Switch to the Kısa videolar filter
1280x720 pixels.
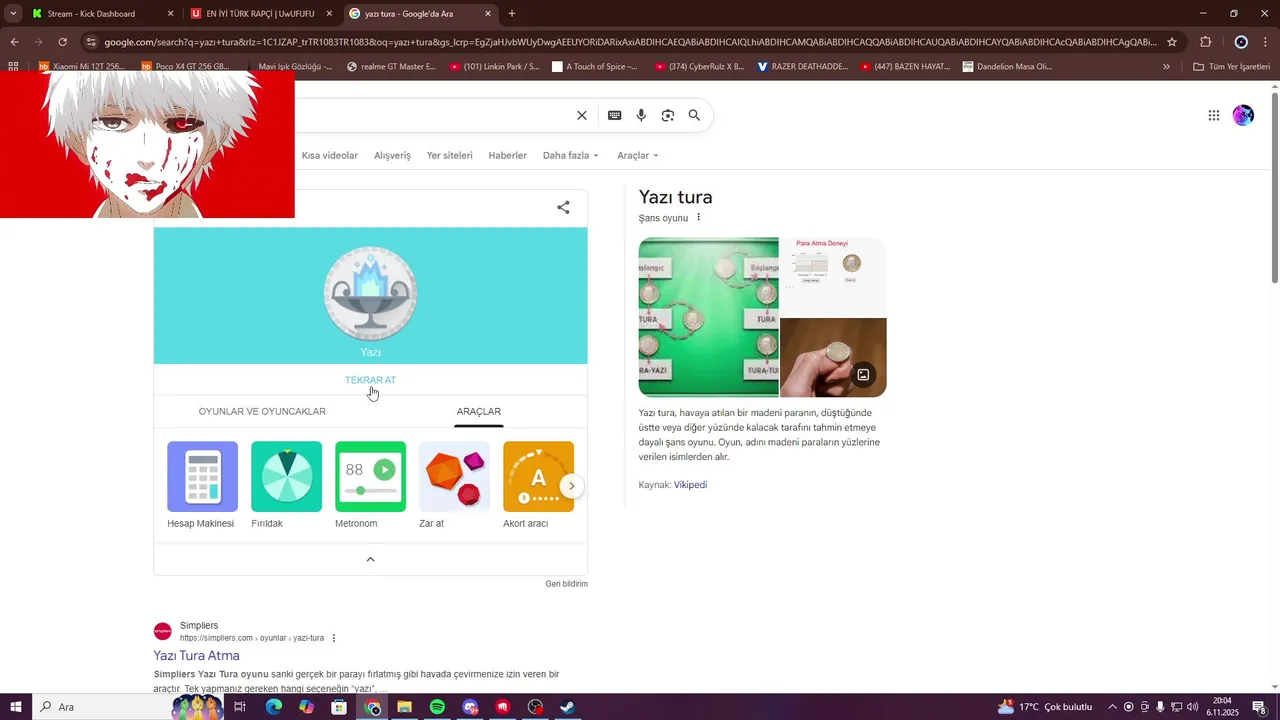330,155
